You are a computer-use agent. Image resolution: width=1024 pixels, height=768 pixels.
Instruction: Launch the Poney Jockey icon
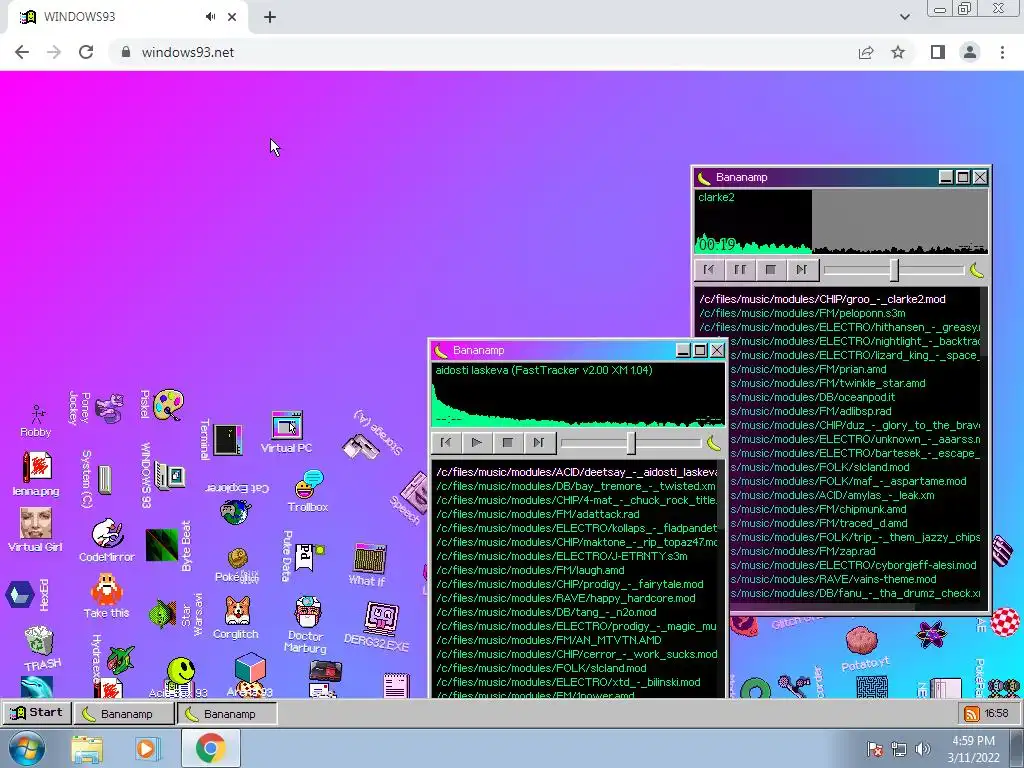108,408
